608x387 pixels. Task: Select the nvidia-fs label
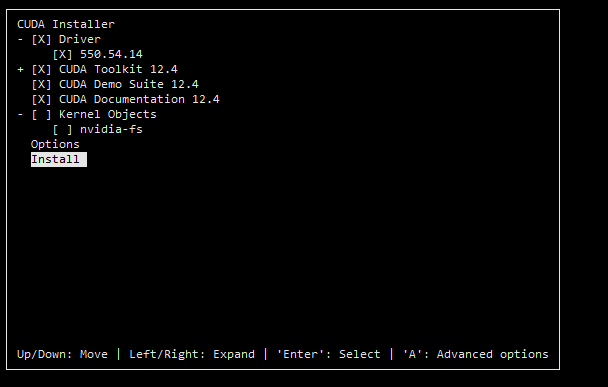[x=111, y=130]
